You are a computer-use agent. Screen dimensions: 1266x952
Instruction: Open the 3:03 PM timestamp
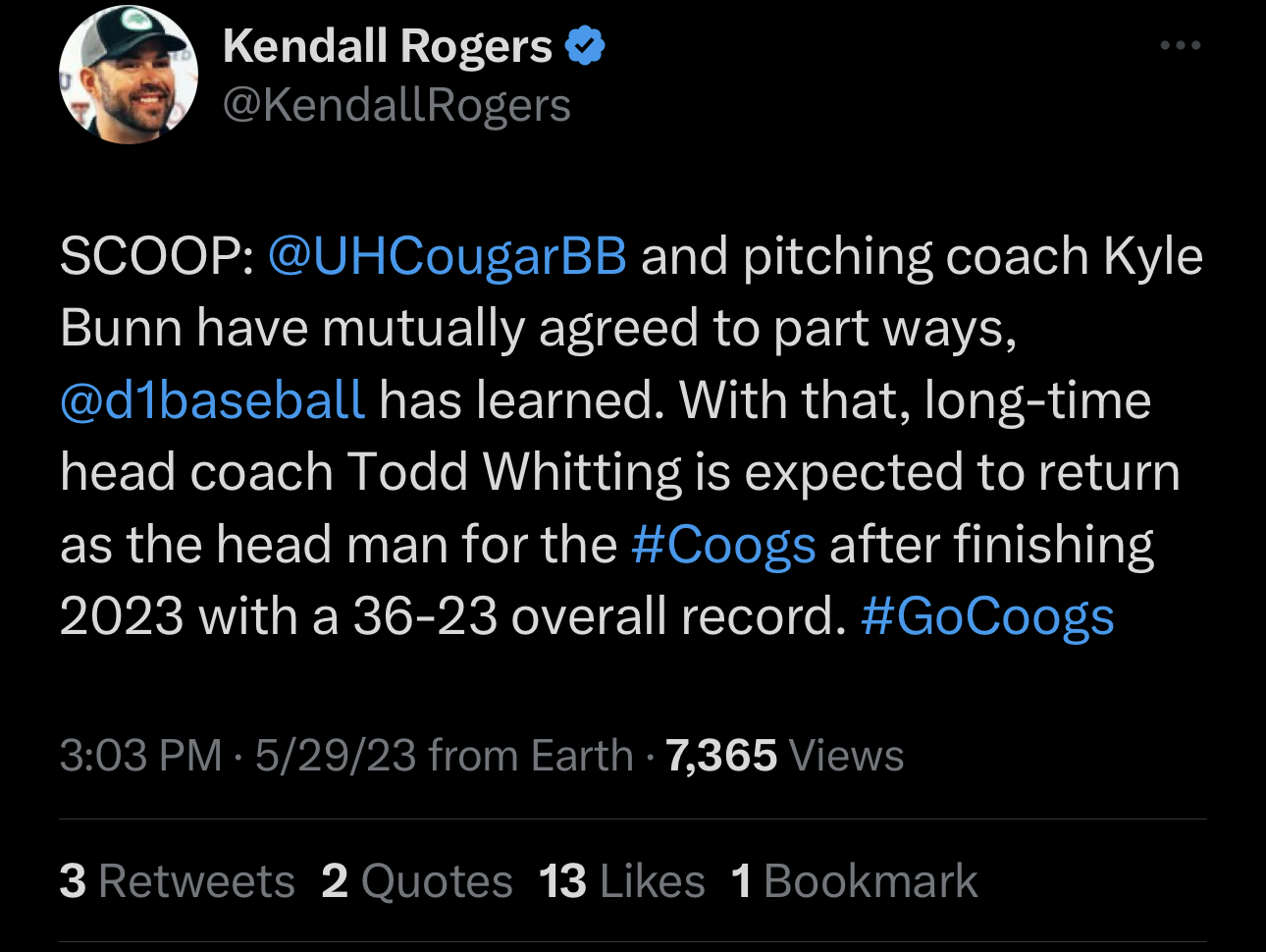click(x=140, y=756)
